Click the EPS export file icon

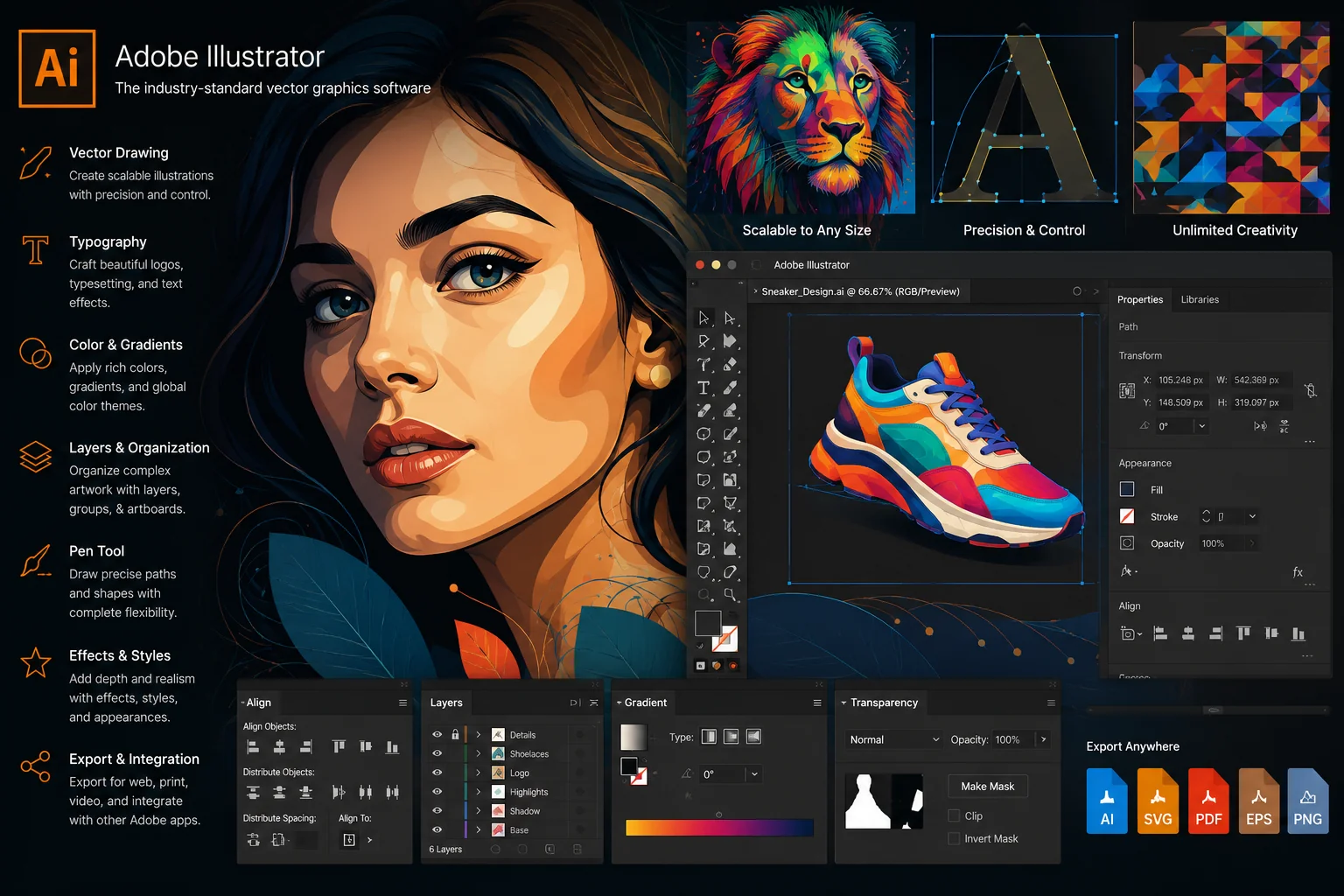[1258, 801]
